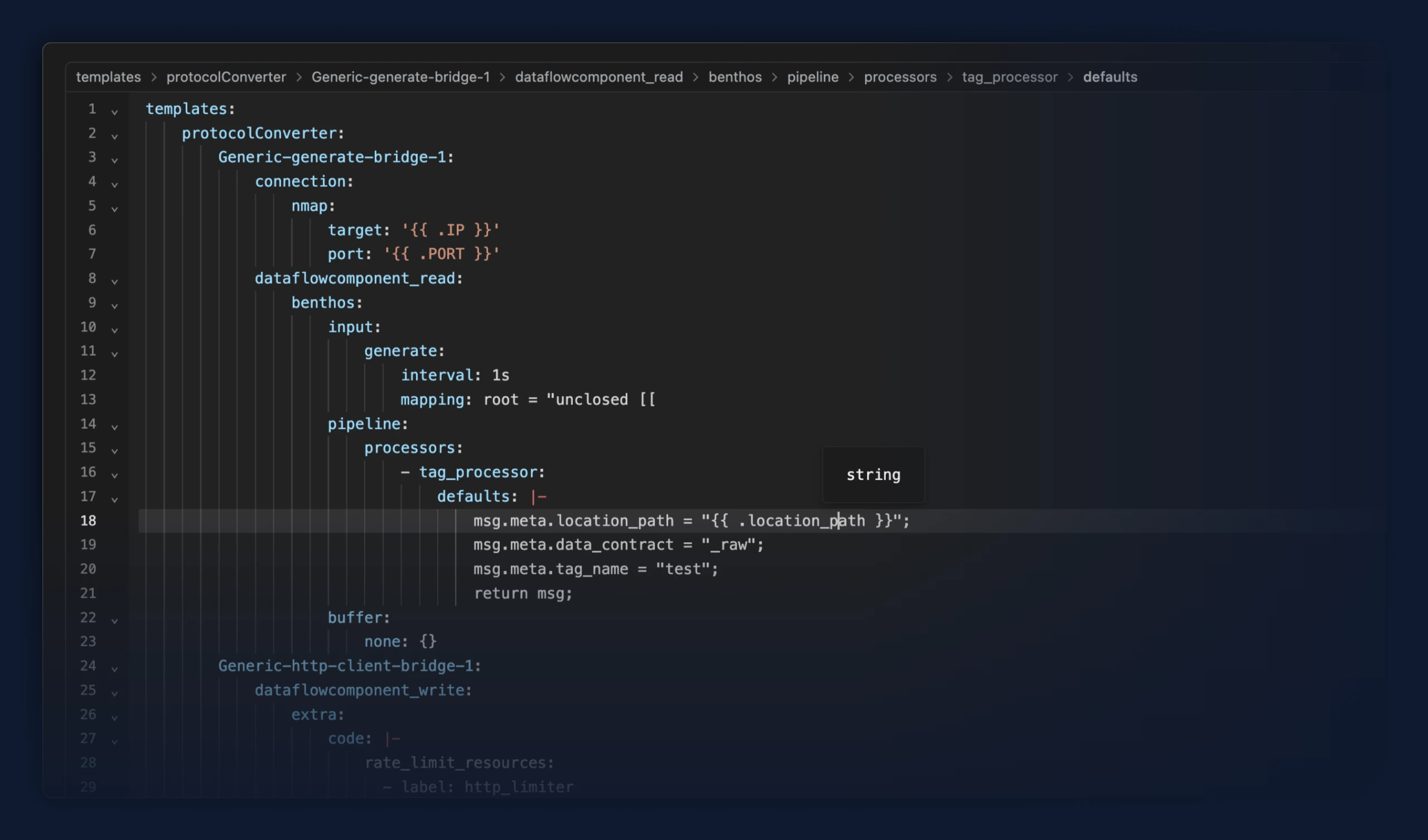The height and width of the screenshot is (840, 1428).
Task: Click line number 6 in the gutter
Action: tap(92, 230)
